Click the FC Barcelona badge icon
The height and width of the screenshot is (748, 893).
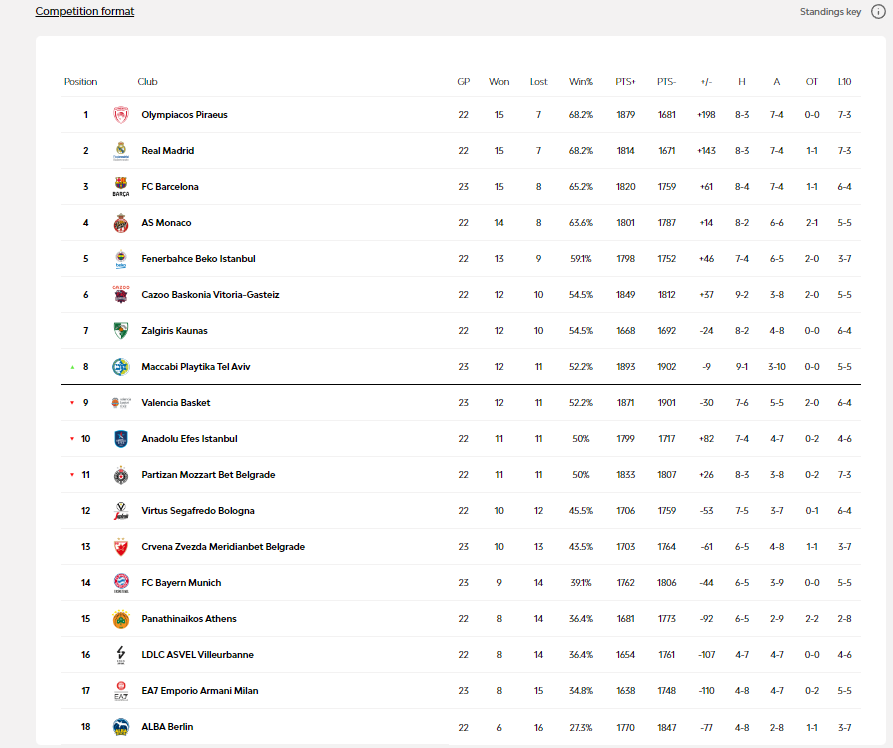[121, 187]
